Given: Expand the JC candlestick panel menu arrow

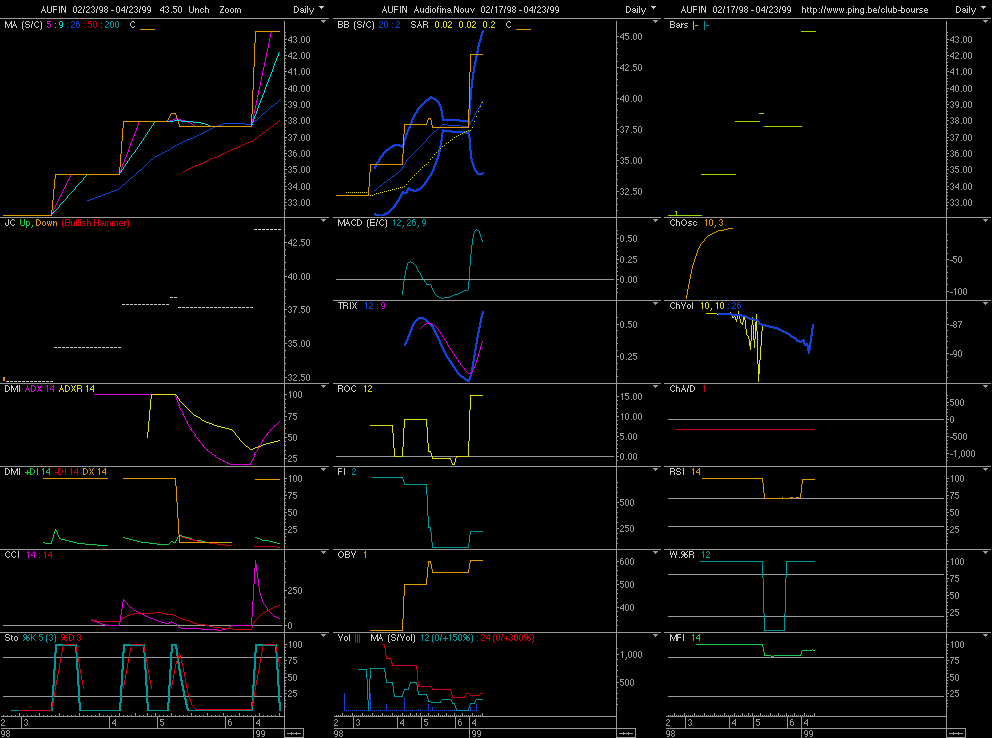Looking at the screenshot, I should (x=324, y=221).
